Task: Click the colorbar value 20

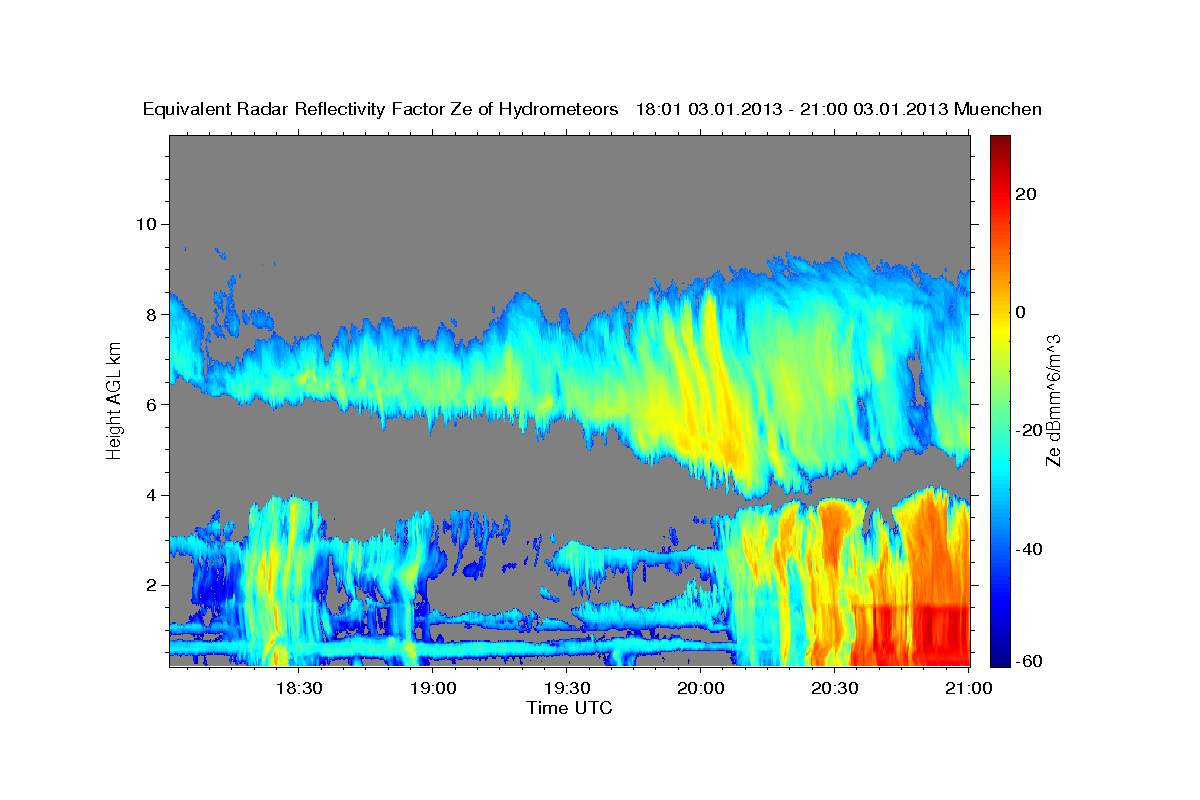Action: [1024, 194]
